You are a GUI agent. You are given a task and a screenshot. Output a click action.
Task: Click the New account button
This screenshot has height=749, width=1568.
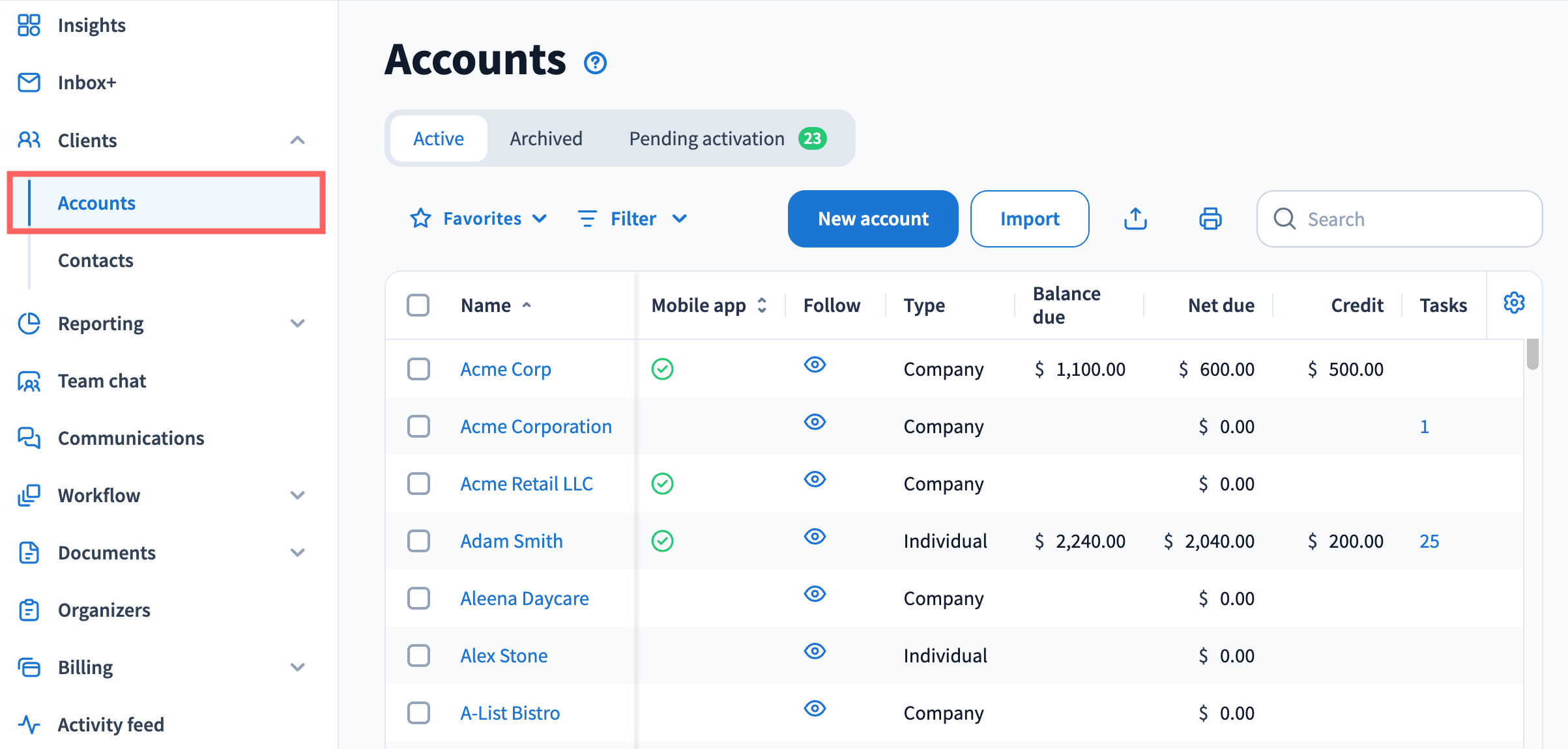(873, 219)
